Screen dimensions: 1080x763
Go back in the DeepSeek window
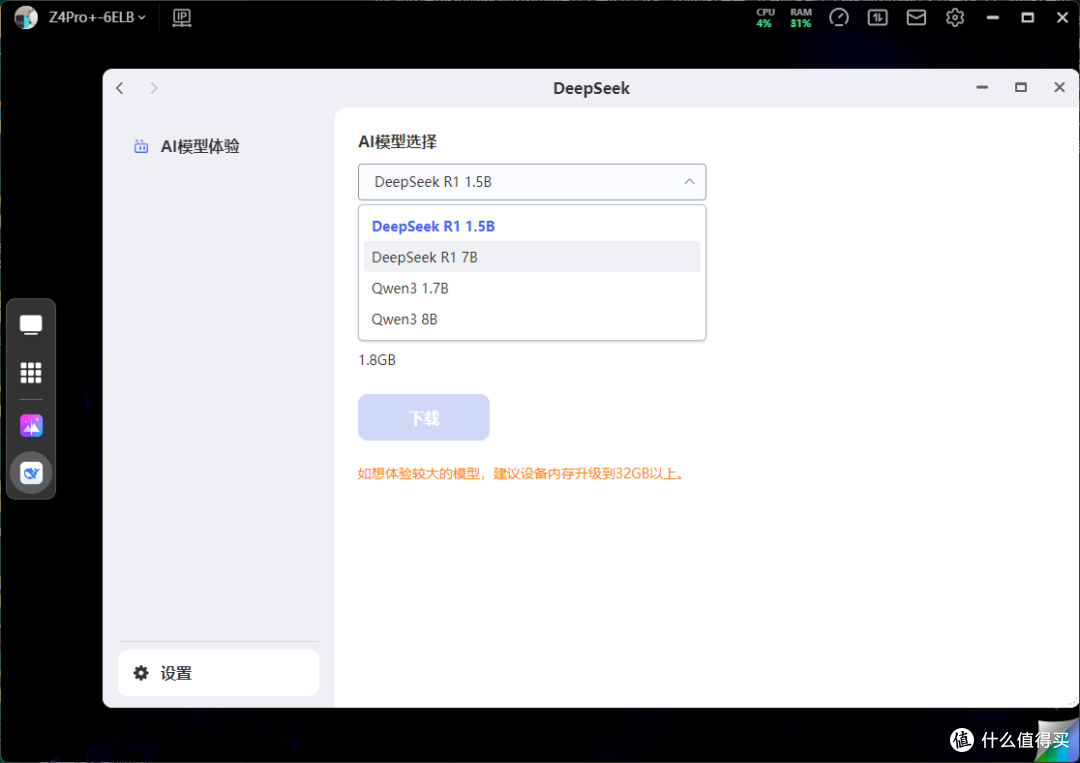coord(120,88)
